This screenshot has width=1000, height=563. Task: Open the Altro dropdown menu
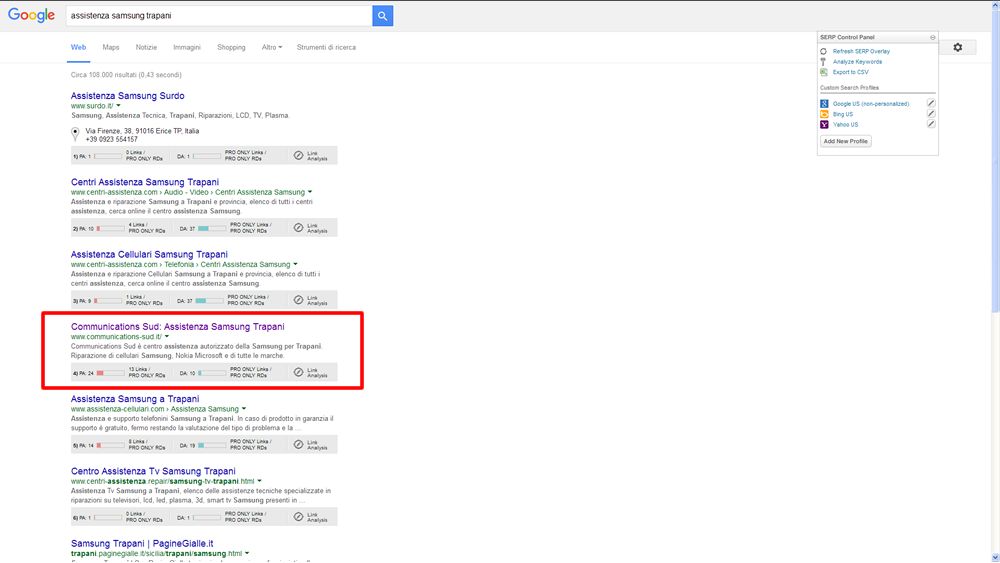click(272, 47)
